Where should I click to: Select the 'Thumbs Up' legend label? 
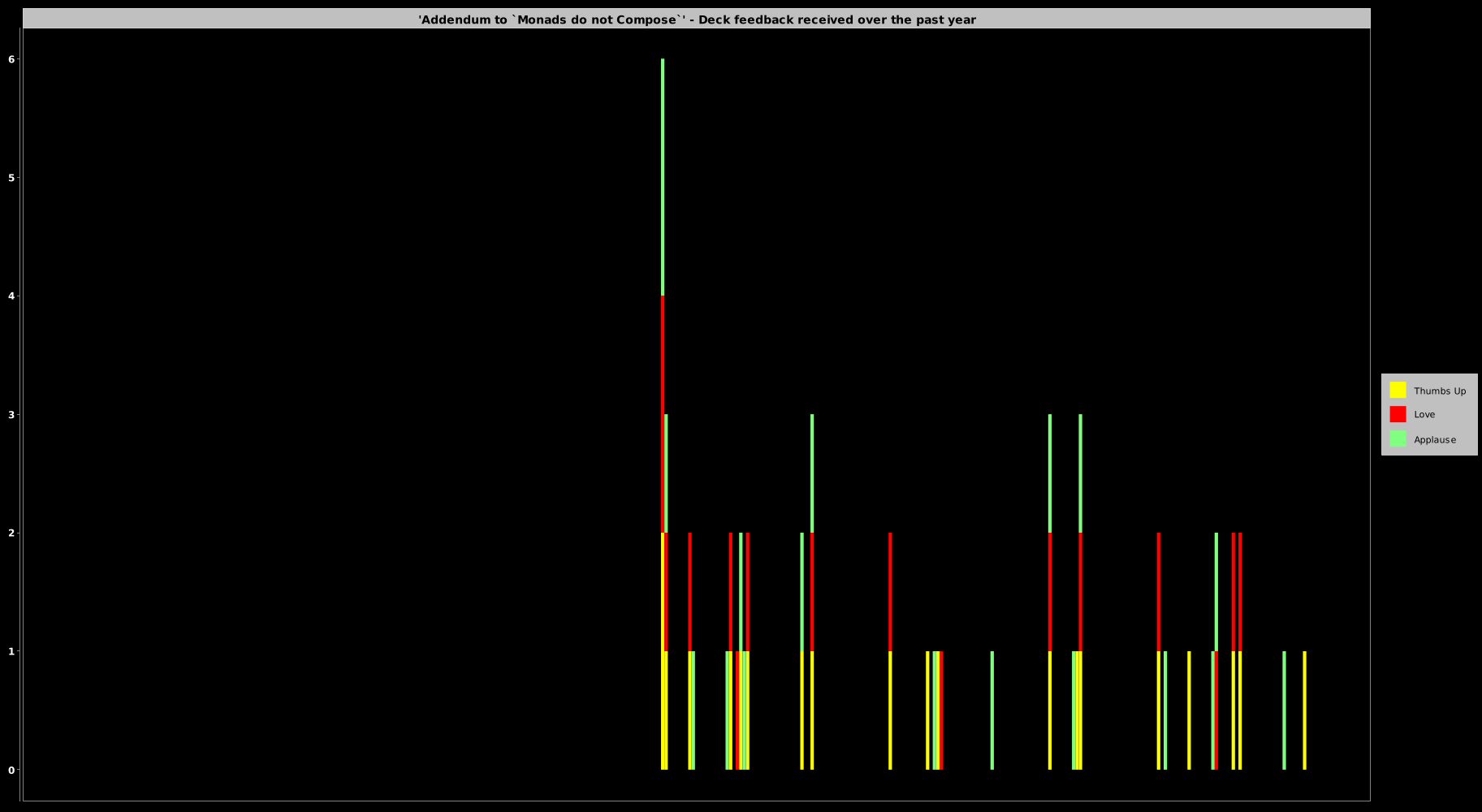click(x=1440, y=391)
